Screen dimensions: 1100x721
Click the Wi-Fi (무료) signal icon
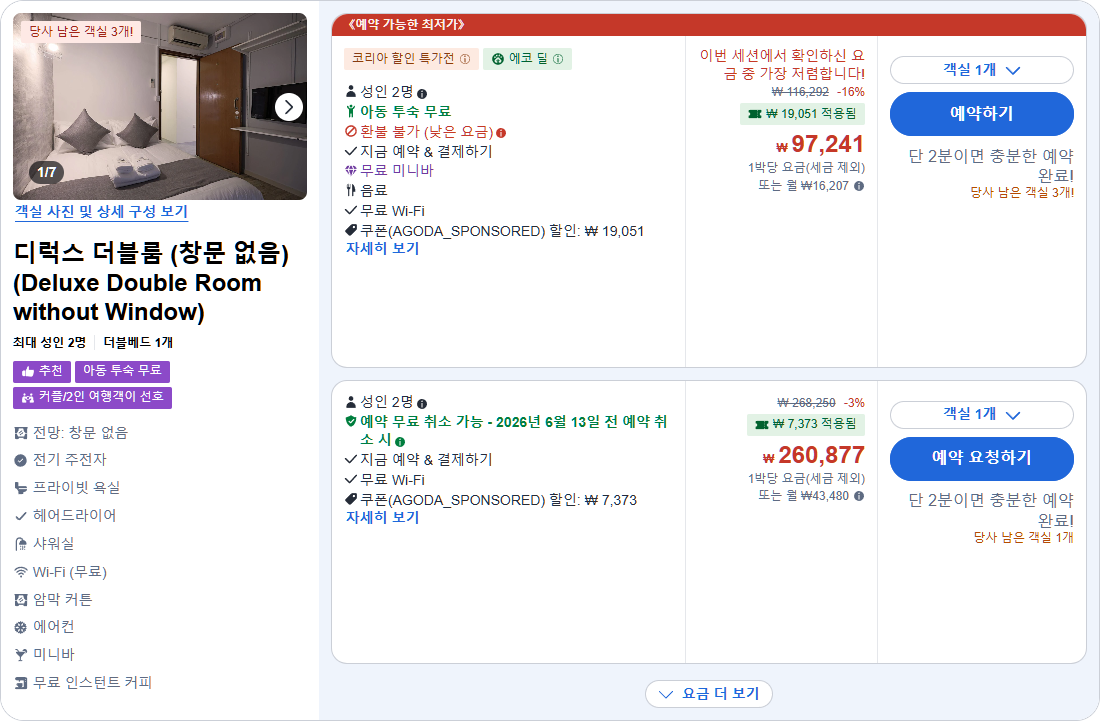click(x=21, y=572)
